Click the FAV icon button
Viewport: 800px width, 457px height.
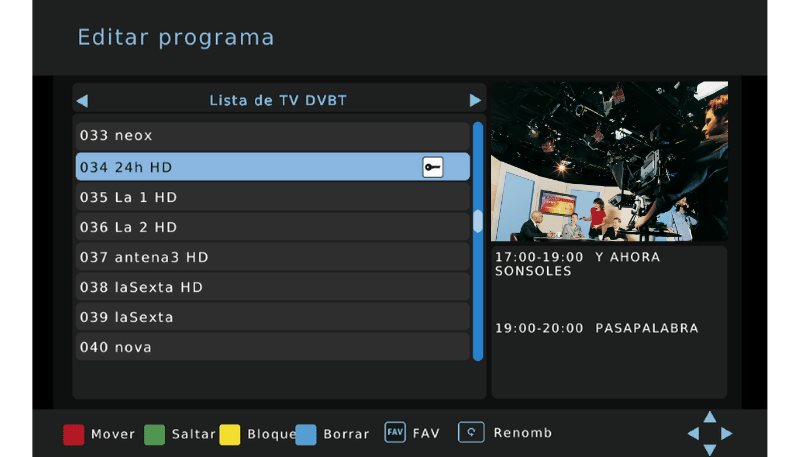tap(395, 432)
